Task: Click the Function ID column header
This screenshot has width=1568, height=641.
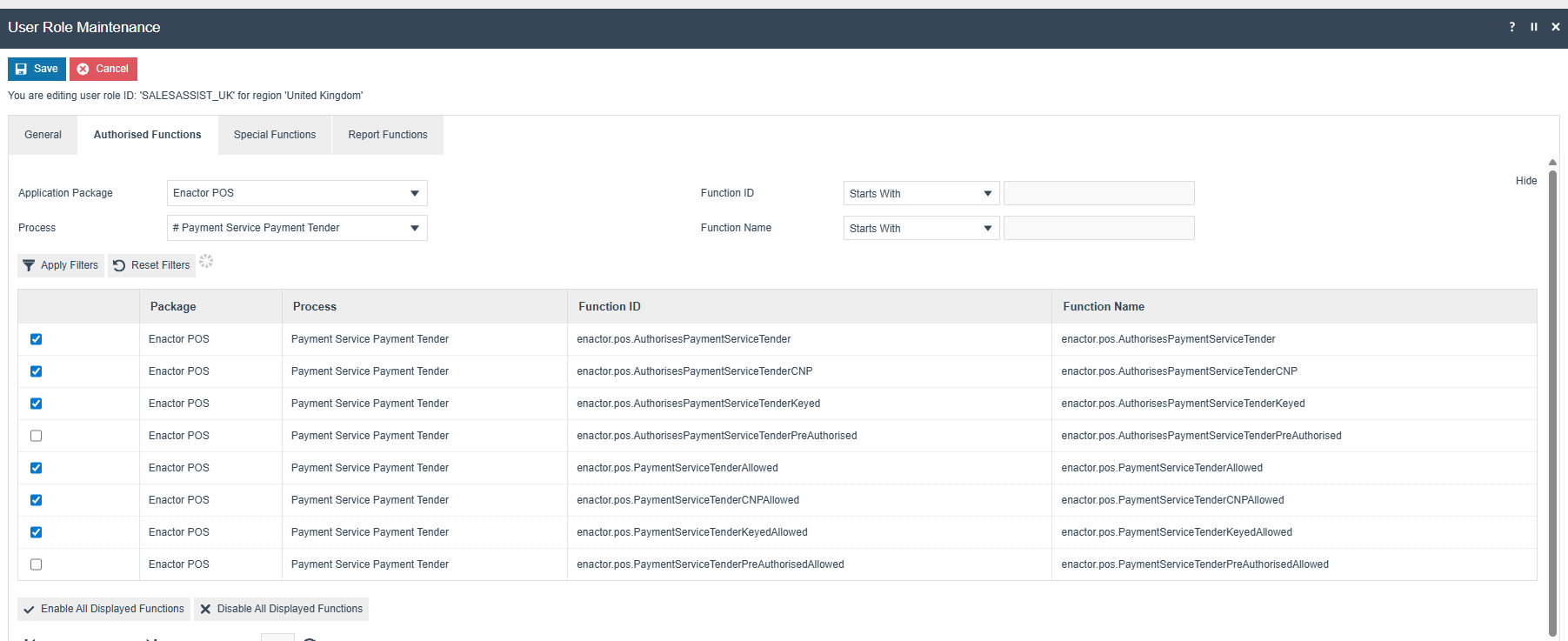Action: pos(810,306)
